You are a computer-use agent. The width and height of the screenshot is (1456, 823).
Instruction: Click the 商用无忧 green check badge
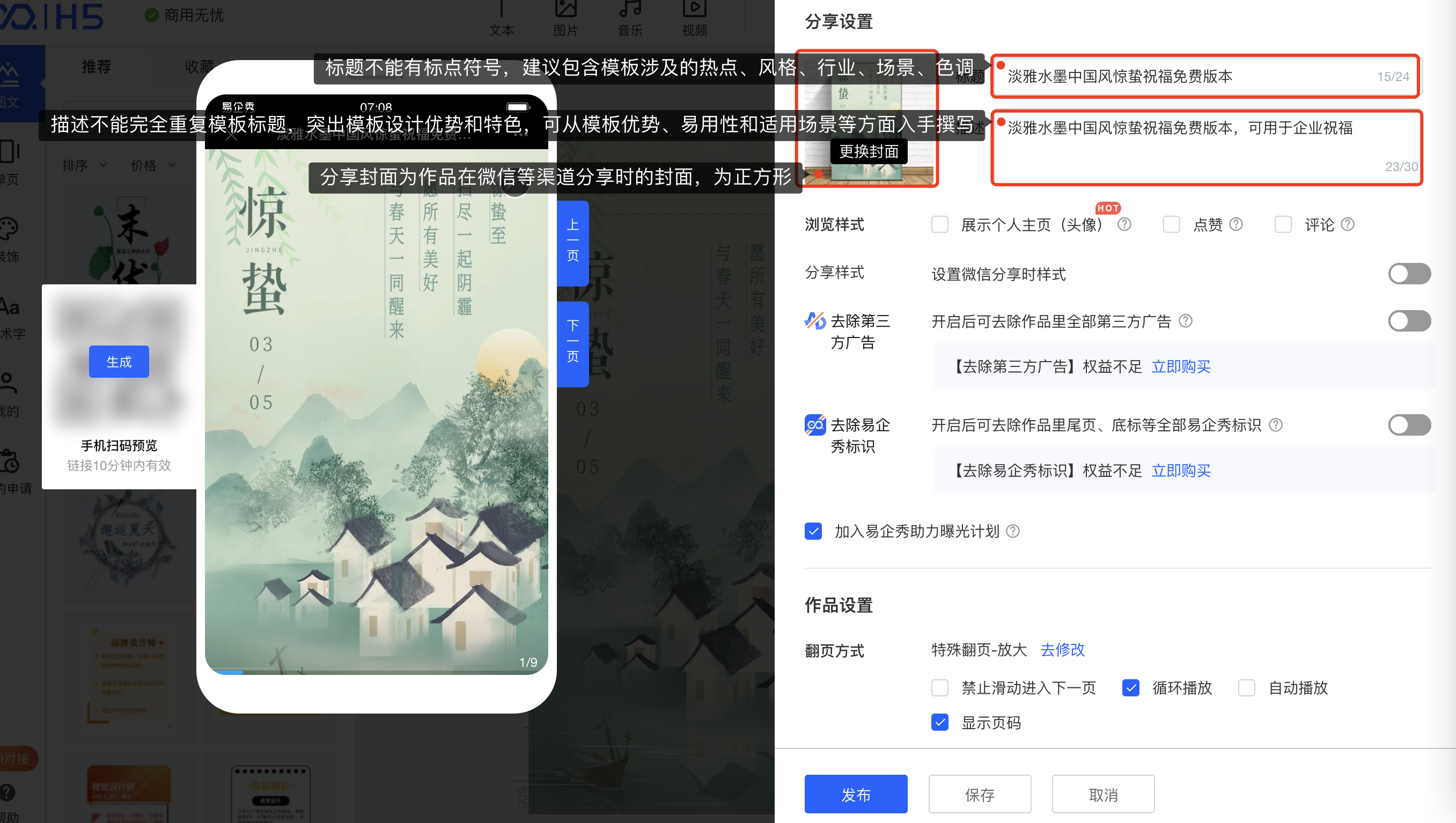coord(151,15)
